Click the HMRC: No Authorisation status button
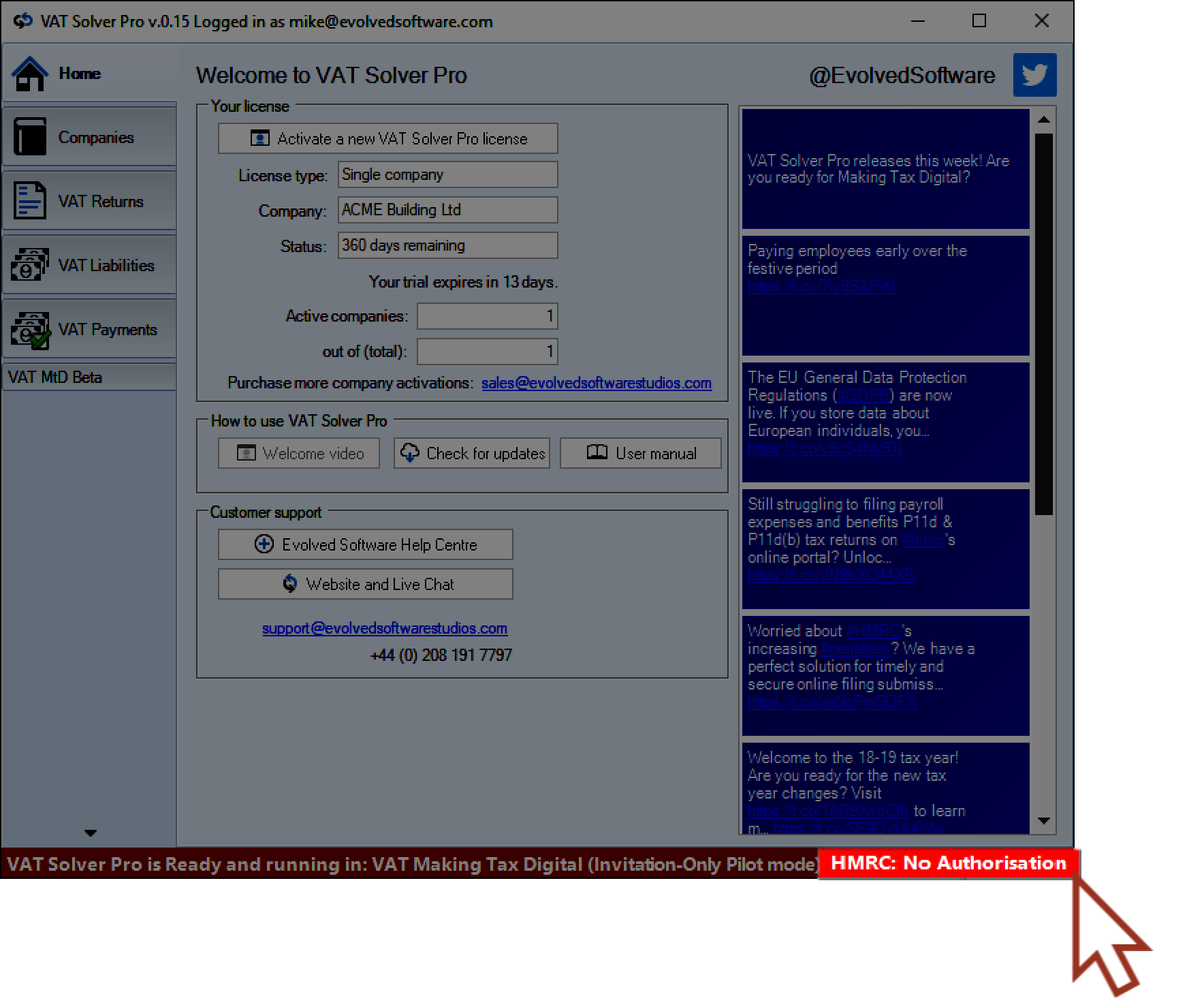The image size is (1204, 1007). [x=949, y=863]
